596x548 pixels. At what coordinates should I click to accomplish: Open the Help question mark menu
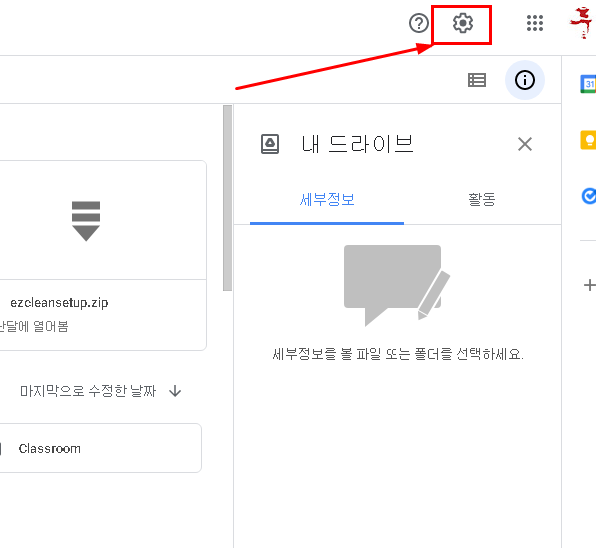point(418,23)
